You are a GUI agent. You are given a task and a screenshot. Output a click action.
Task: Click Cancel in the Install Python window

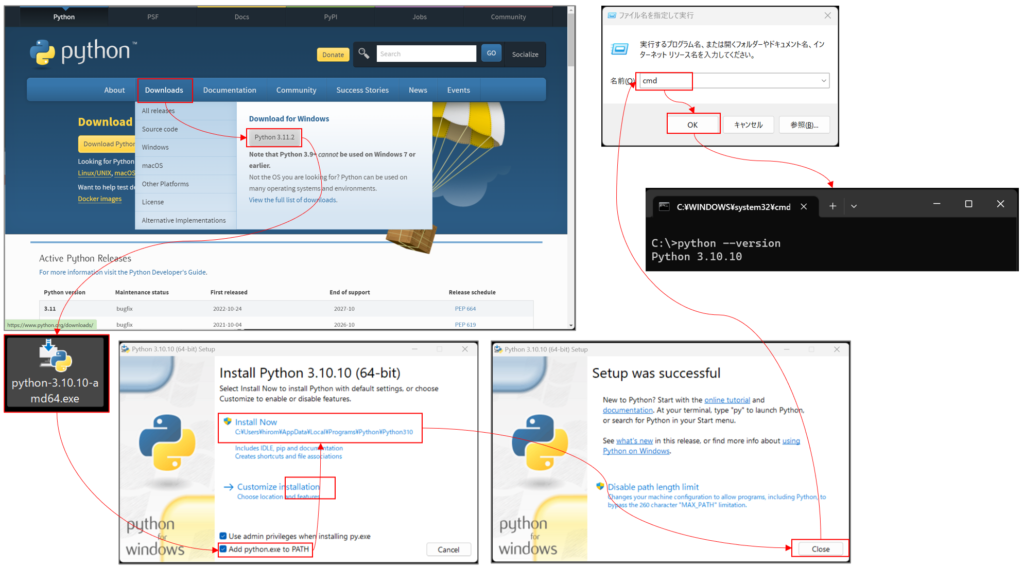click(448, 549)
